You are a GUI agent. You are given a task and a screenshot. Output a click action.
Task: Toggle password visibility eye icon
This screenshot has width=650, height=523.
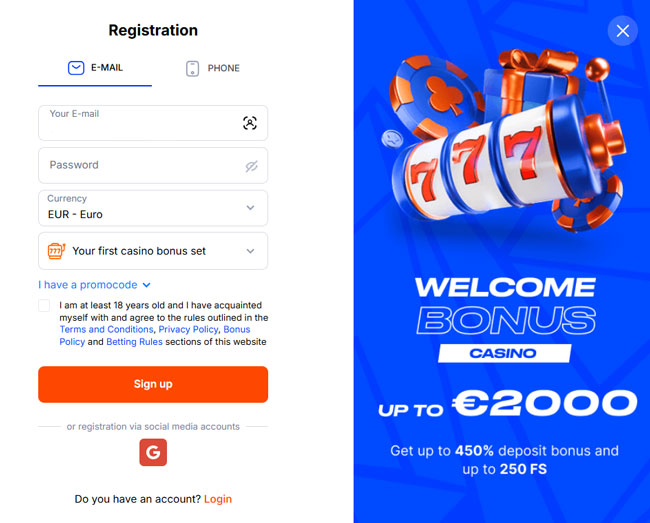[x=251, y=166]
